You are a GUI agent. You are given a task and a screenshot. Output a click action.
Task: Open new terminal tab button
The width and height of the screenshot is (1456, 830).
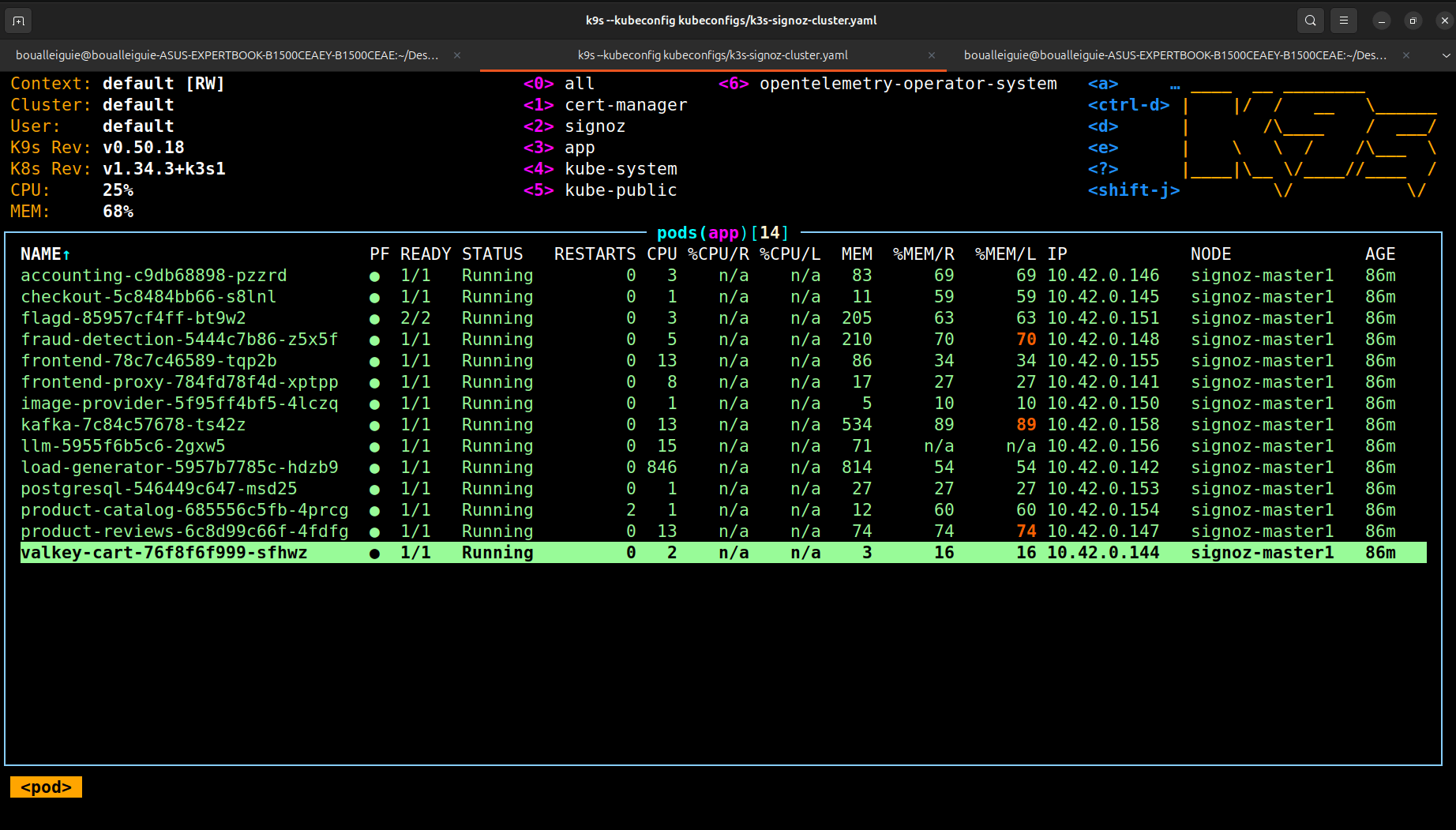19,21
